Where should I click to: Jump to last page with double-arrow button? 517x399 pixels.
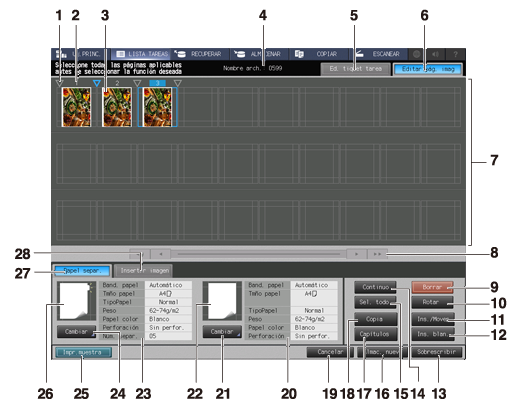point(377,254)
